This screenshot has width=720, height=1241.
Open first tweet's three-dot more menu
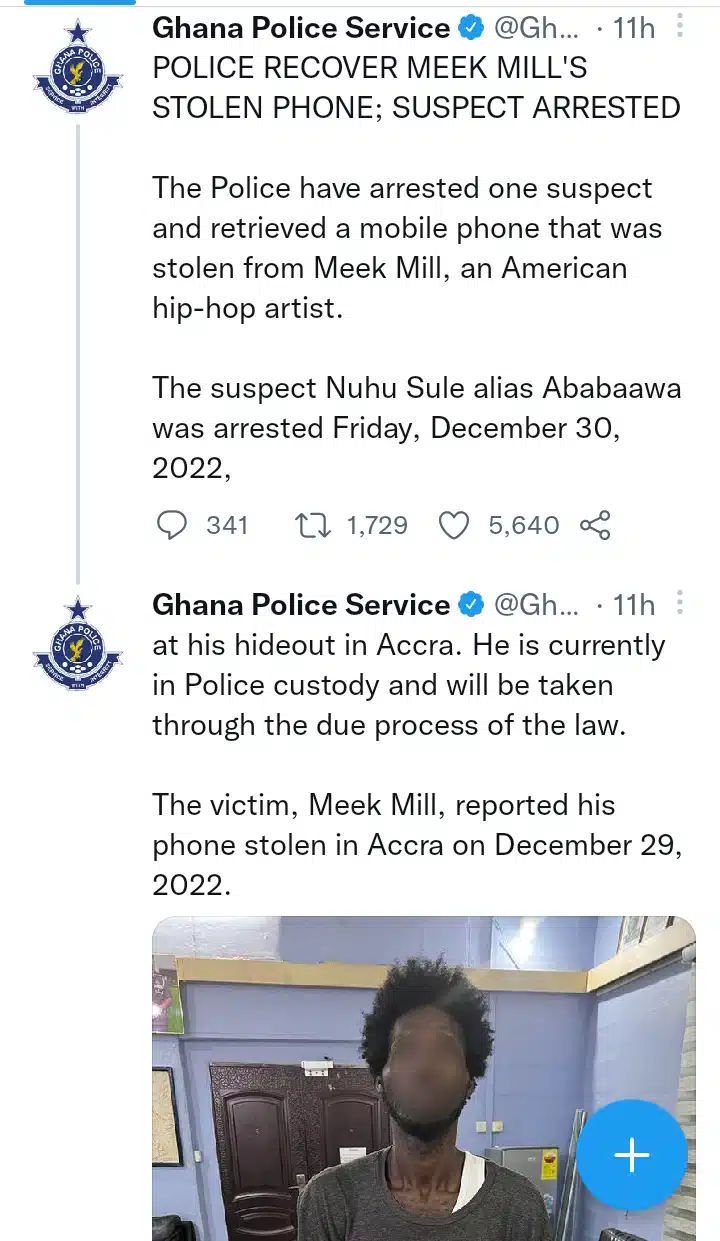(680, 27)
